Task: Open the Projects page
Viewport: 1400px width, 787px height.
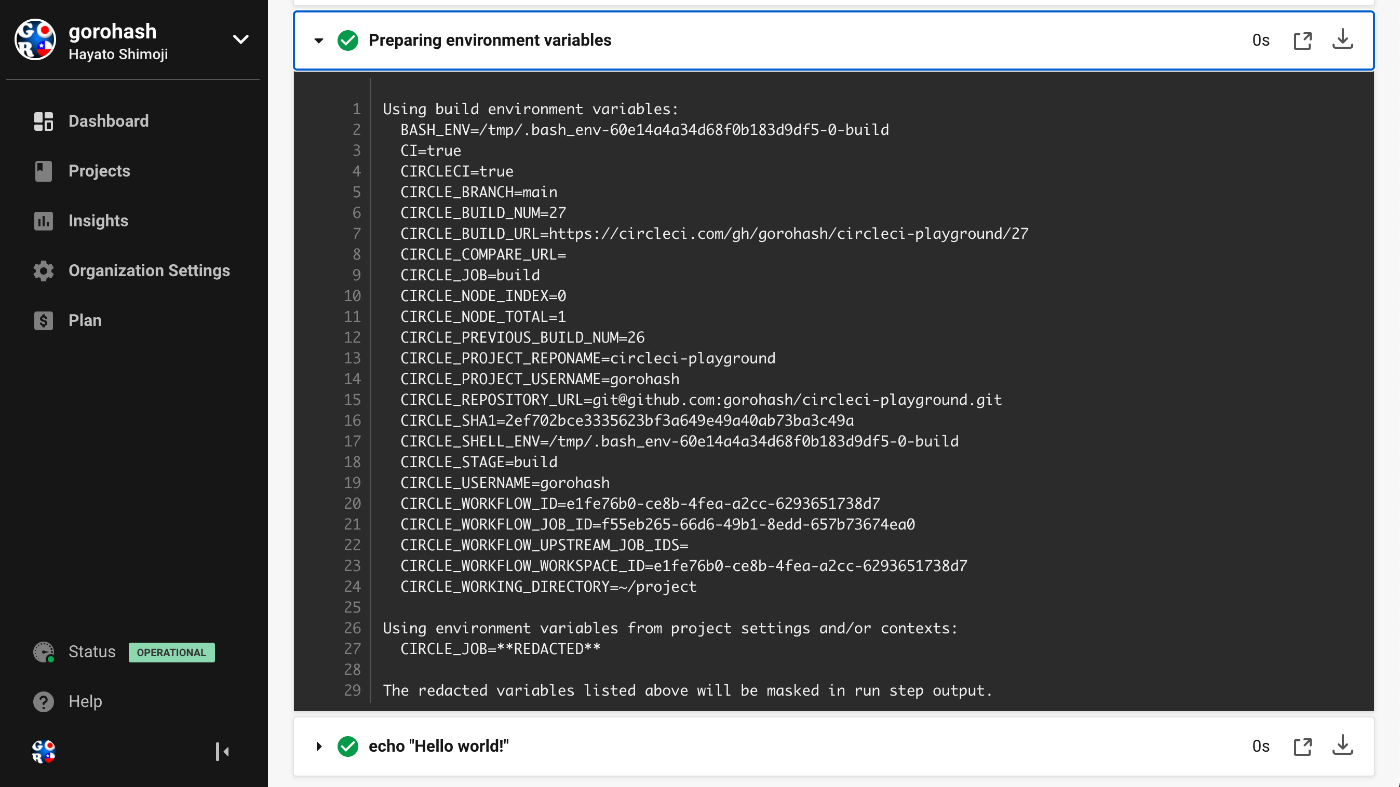Action: point(99,171)
